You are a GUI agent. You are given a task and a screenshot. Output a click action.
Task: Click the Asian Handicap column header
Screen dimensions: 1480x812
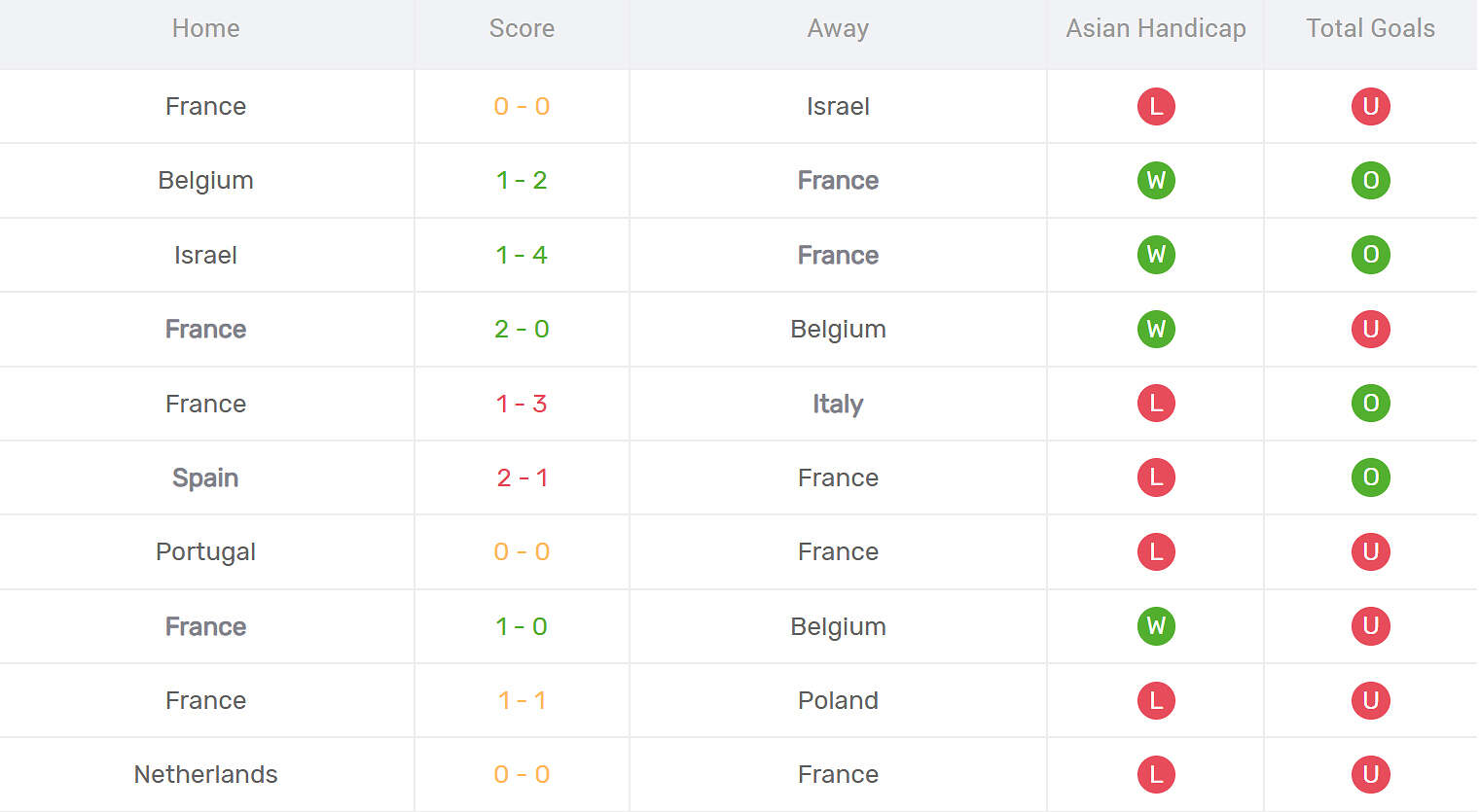tap(1156, 28)
